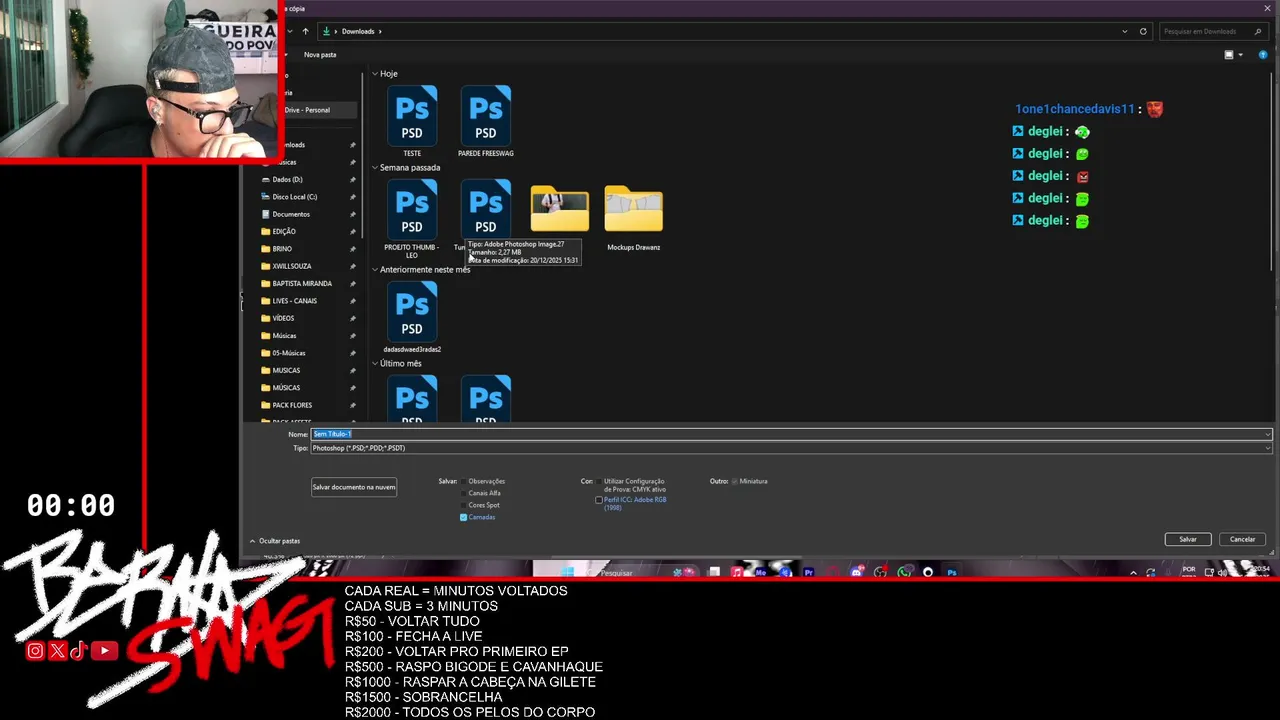The image size is (1280, 720).
Task: Open WhatsApp from the taskbar
Action: (904, 572)
